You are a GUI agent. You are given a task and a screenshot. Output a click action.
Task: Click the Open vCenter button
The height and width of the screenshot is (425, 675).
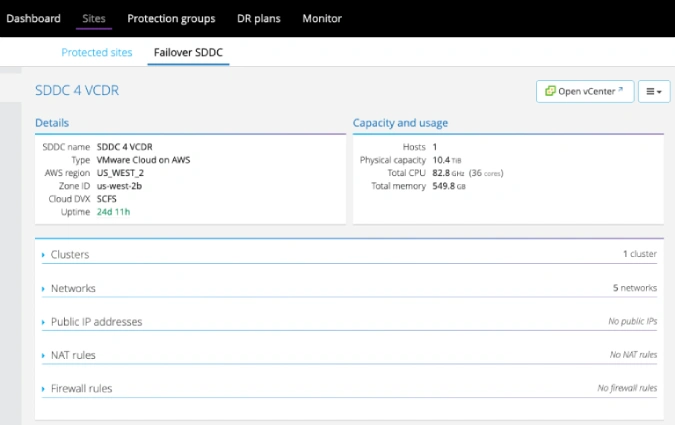(x=585, y=91)
